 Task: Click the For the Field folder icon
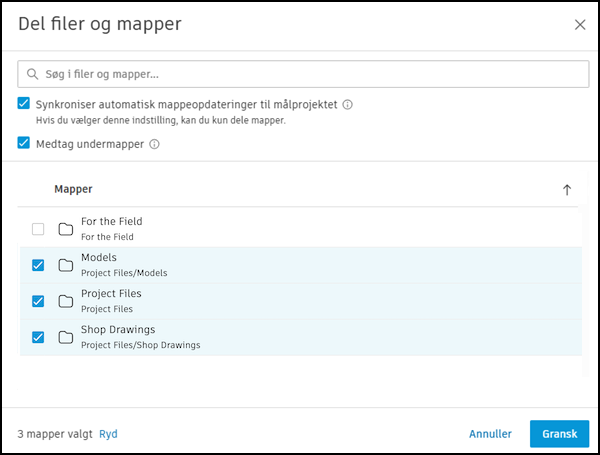[66, 229]
